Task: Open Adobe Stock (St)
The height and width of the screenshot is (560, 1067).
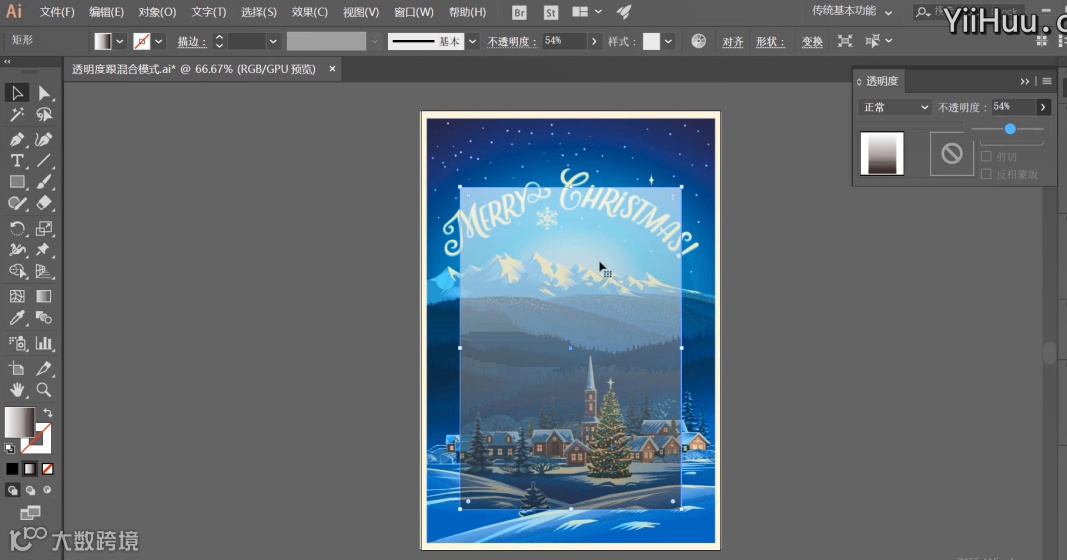Action: point(551,12)
